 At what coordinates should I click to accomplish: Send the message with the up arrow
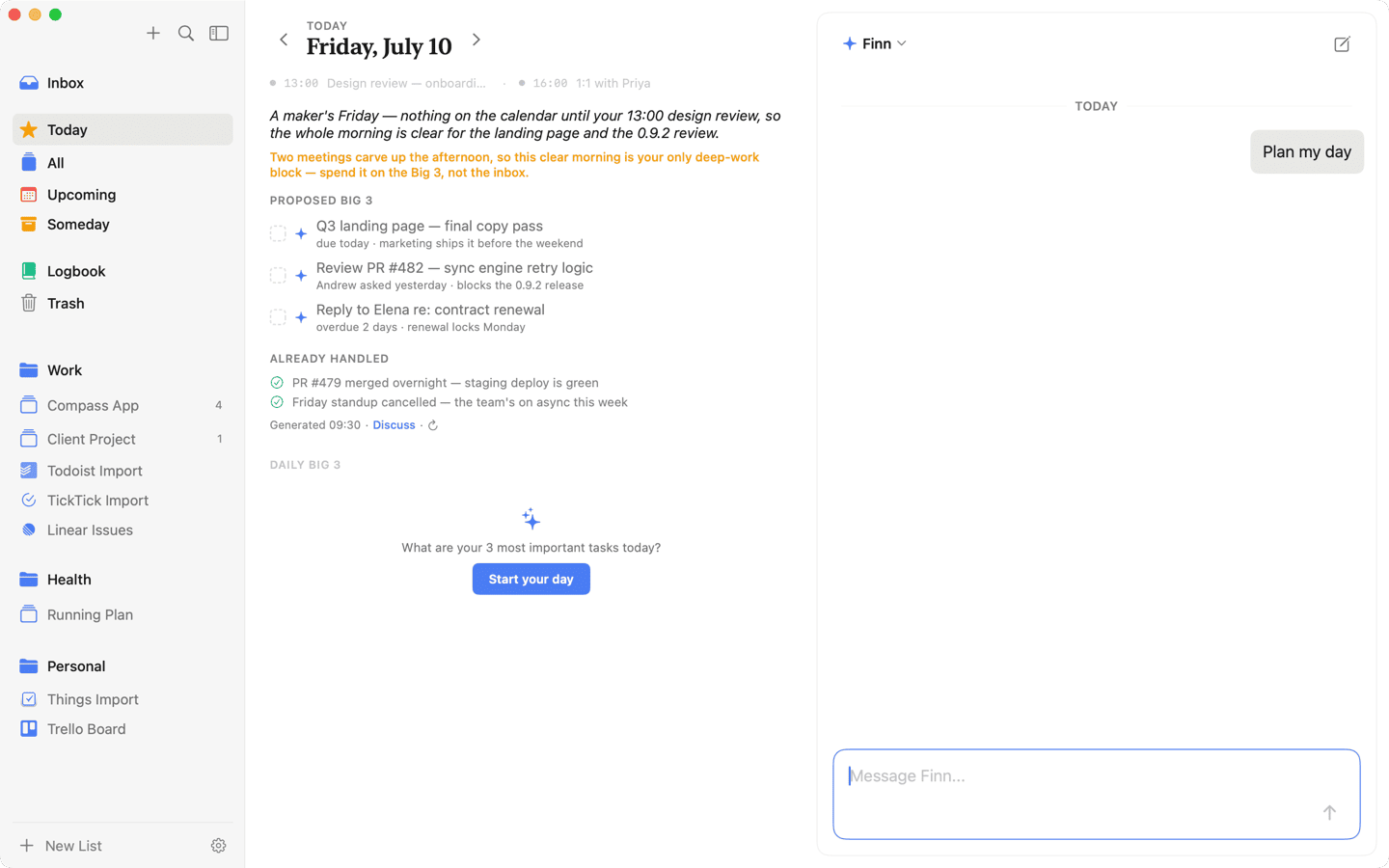point(1329,813)
